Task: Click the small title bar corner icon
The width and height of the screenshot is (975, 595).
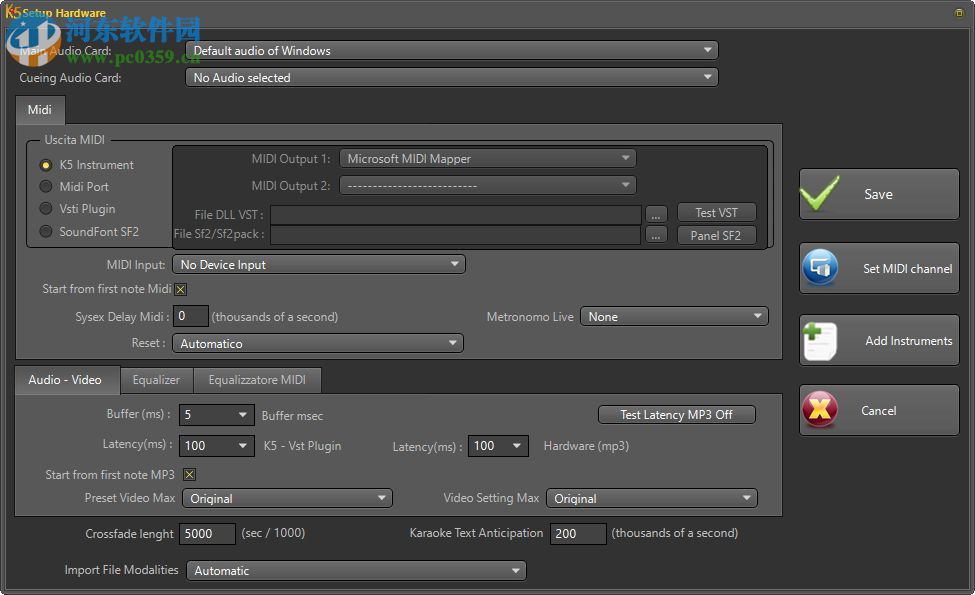Action: point(958,12)
